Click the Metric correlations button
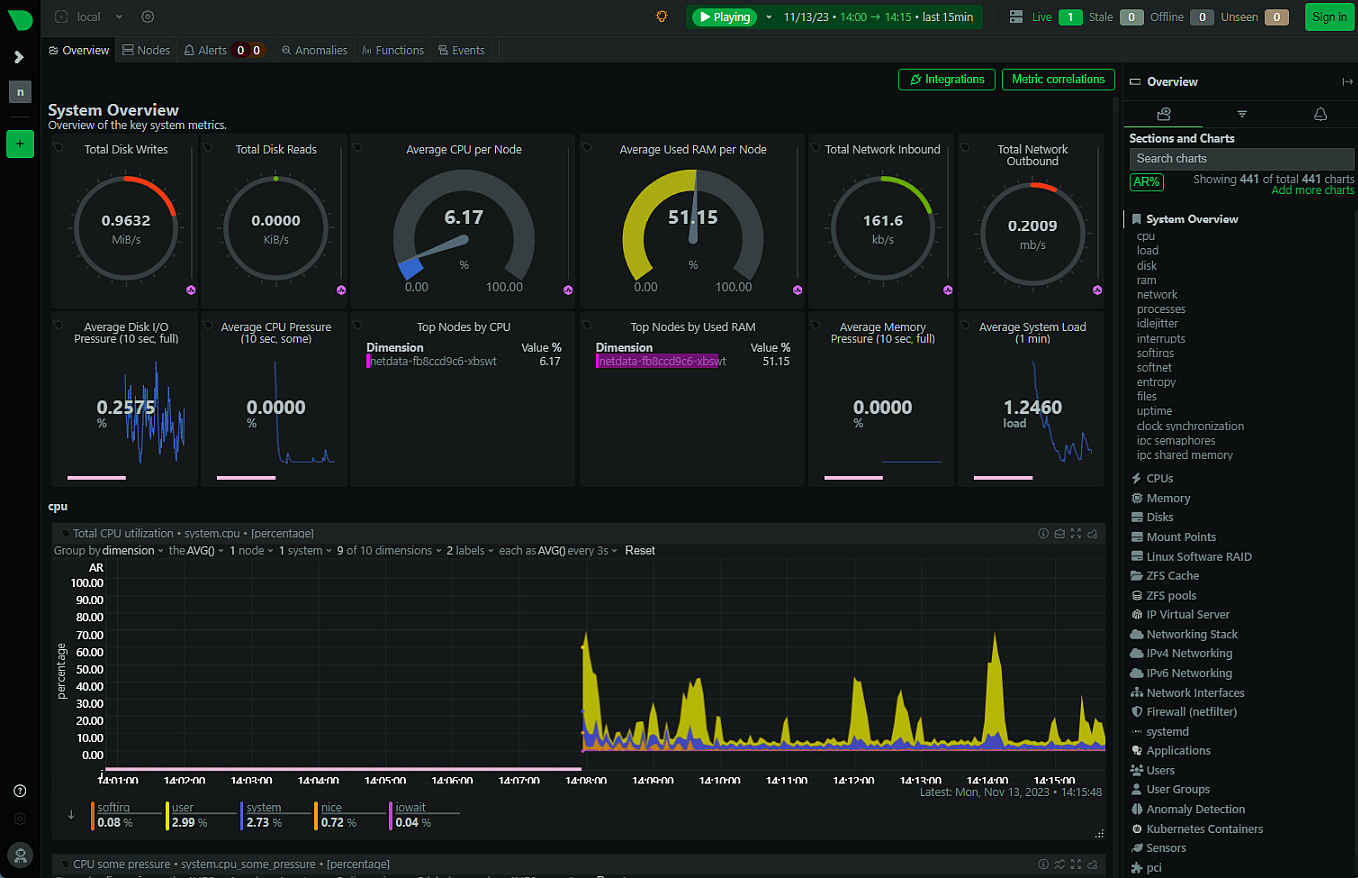This screenshot has height=878, width=1358. pos(1058,79)
